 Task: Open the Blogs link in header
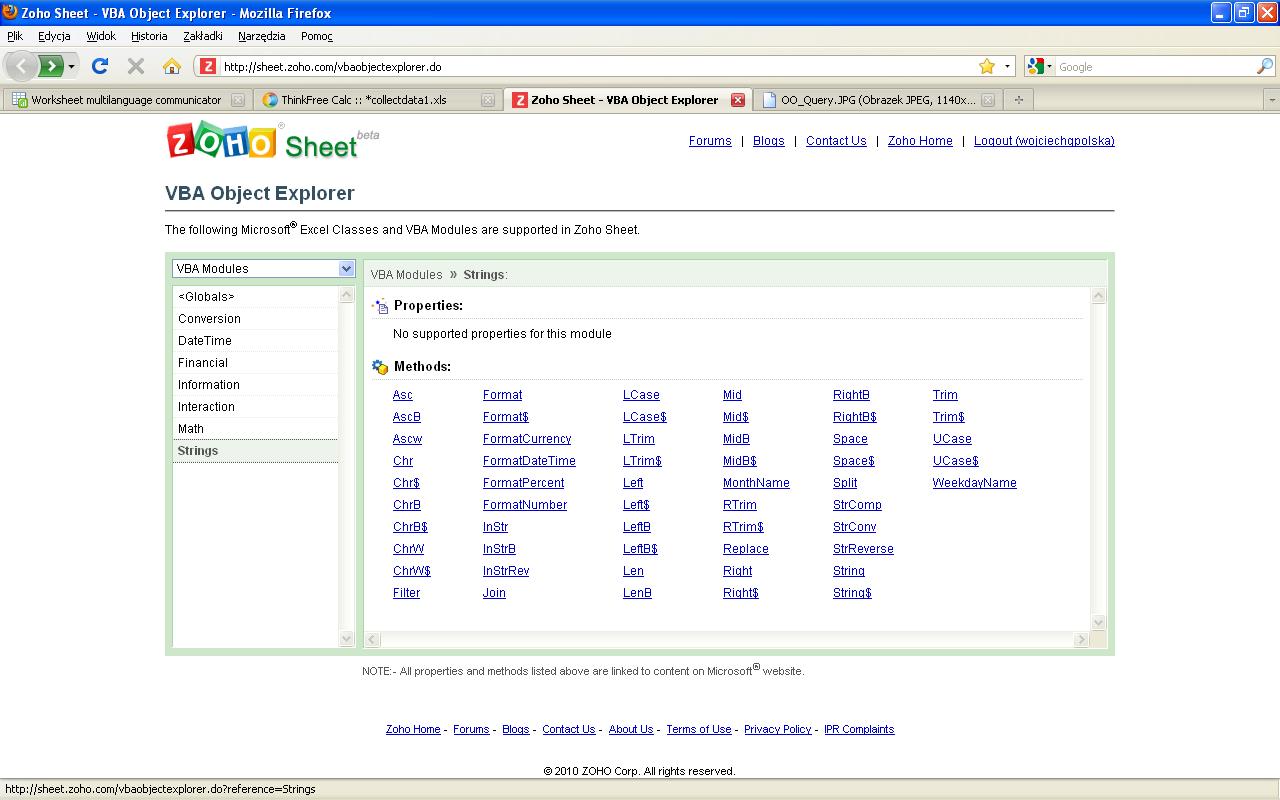point(768,141)
